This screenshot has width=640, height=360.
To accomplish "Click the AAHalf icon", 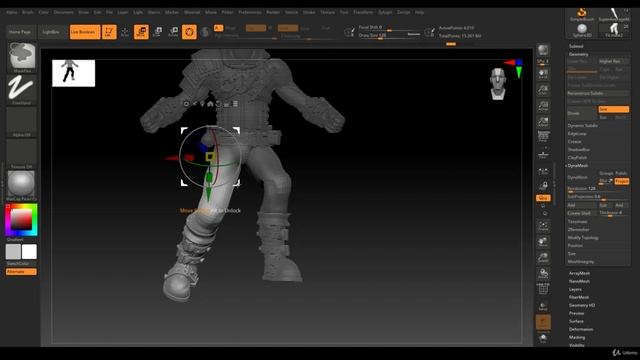I will (x=543, y=122).
